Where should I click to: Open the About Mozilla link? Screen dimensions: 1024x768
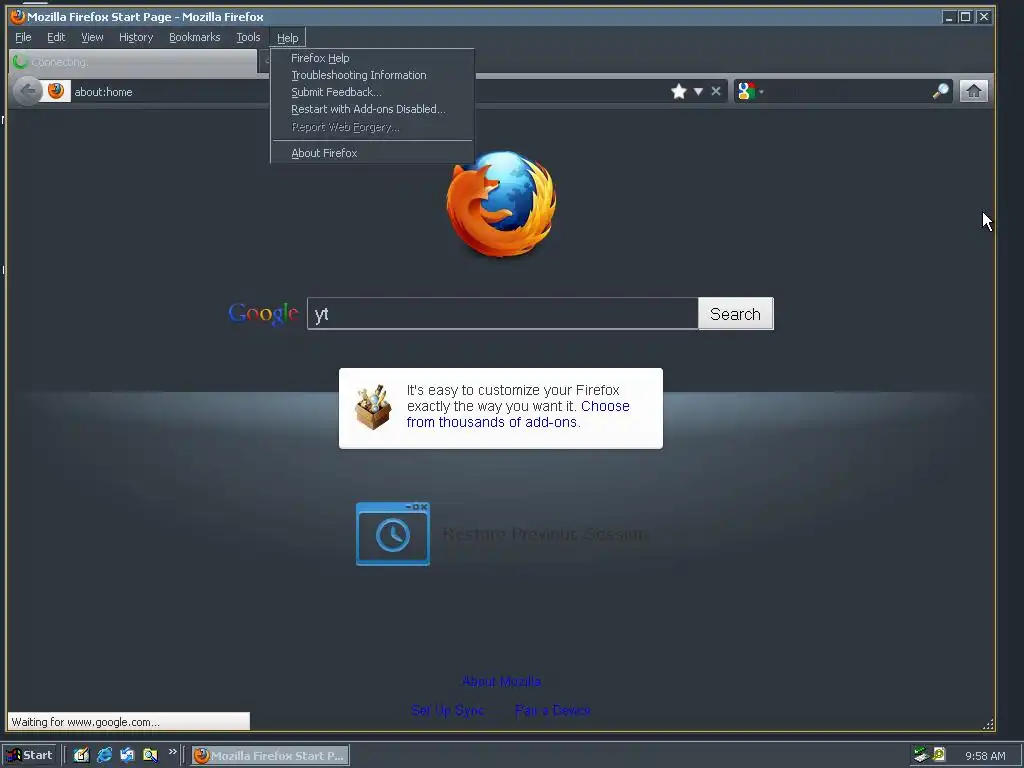pos(502,681)
